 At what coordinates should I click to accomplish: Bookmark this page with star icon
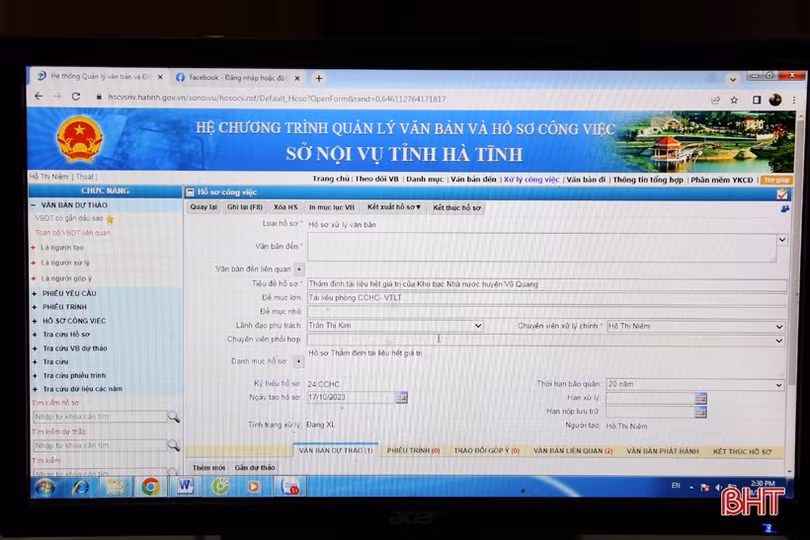pyautogui.click(x=734, y=100)
